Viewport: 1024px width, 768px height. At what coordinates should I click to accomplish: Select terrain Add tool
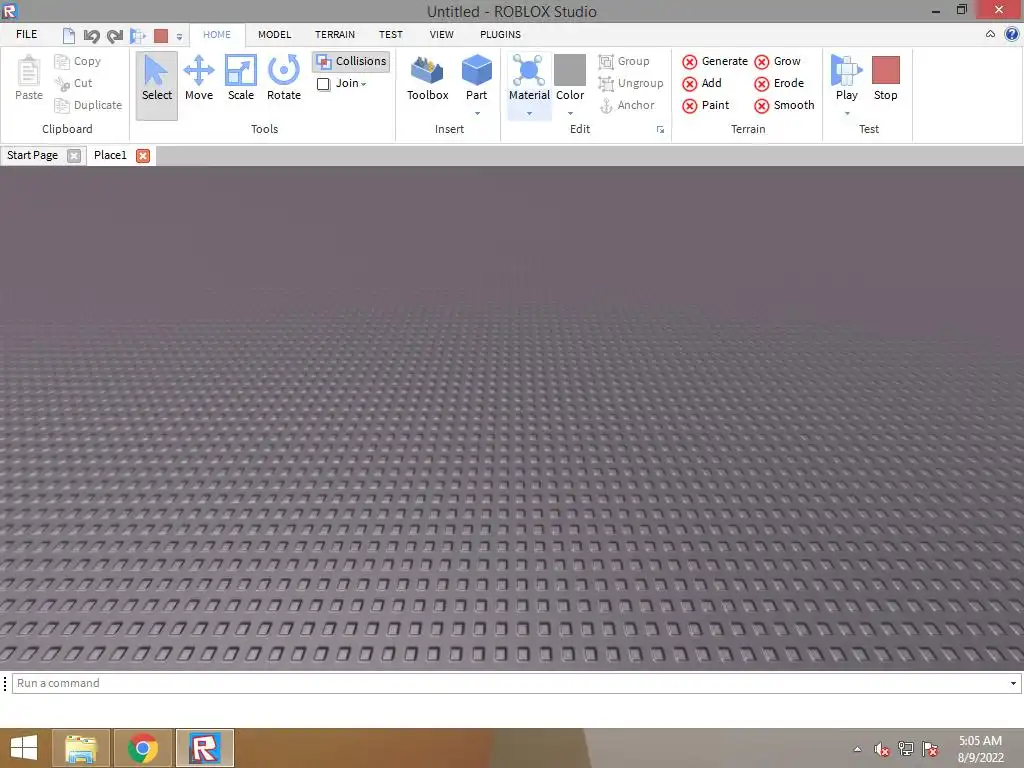click(702, 83)
